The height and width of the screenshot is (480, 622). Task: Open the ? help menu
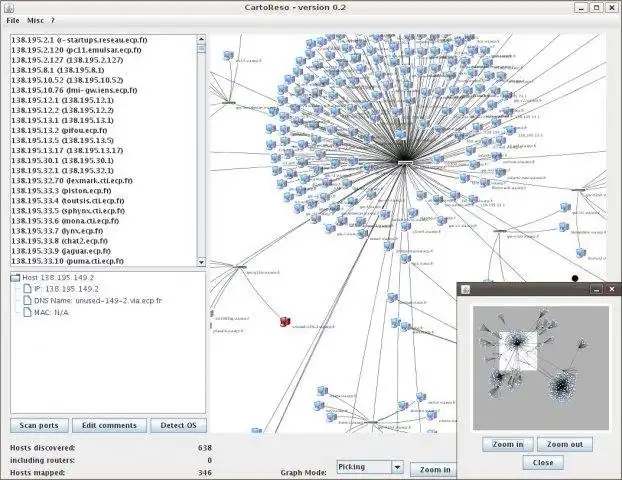53,20
